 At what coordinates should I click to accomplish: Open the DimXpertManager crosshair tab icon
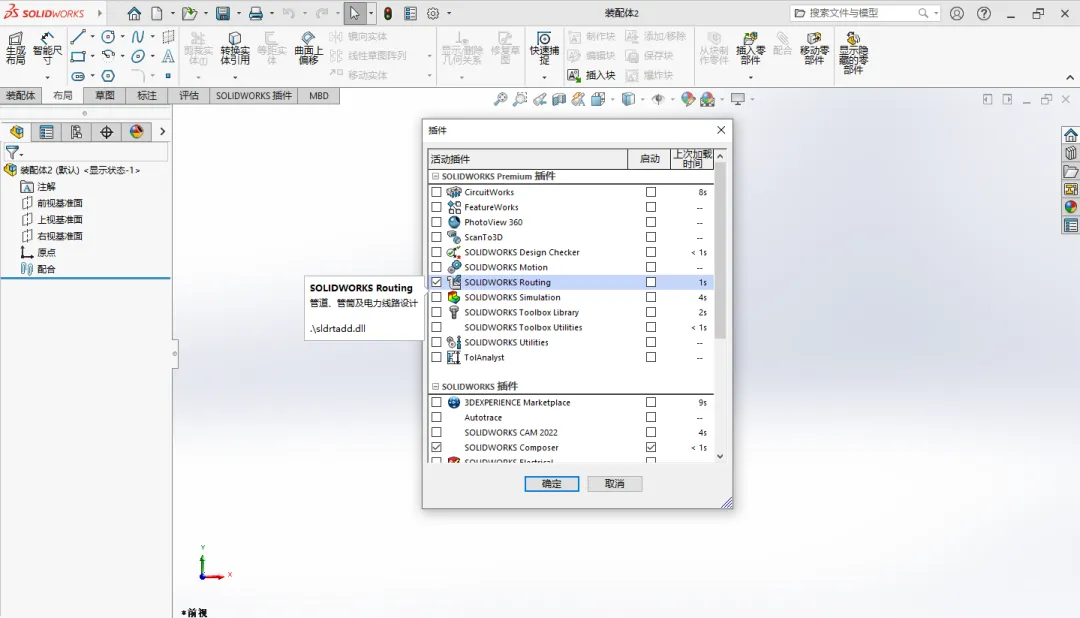(106, 132)
